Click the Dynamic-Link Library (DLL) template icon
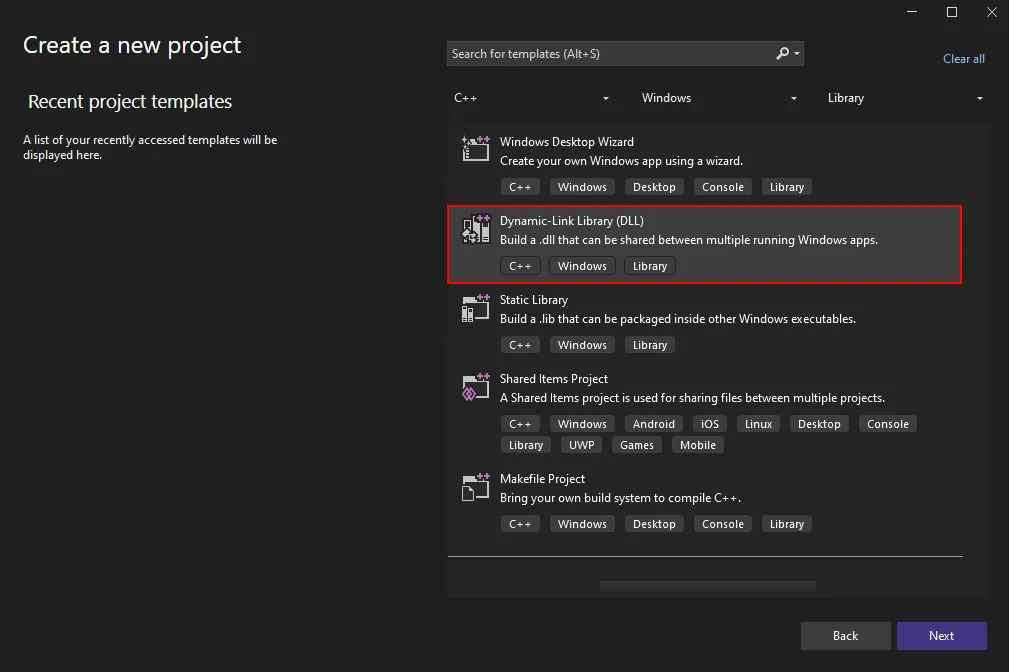1009x672 pixels. click(x=476, y=229)
